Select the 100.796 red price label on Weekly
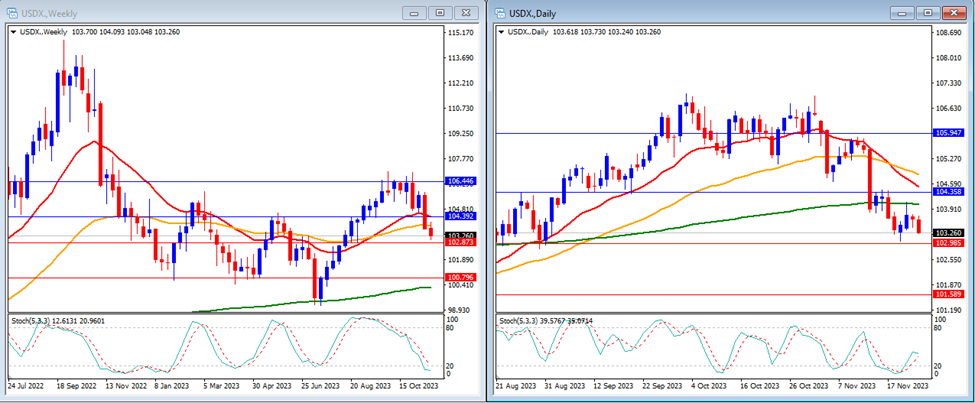The height and width of the screenshot is (403, 975). [461, 277]
